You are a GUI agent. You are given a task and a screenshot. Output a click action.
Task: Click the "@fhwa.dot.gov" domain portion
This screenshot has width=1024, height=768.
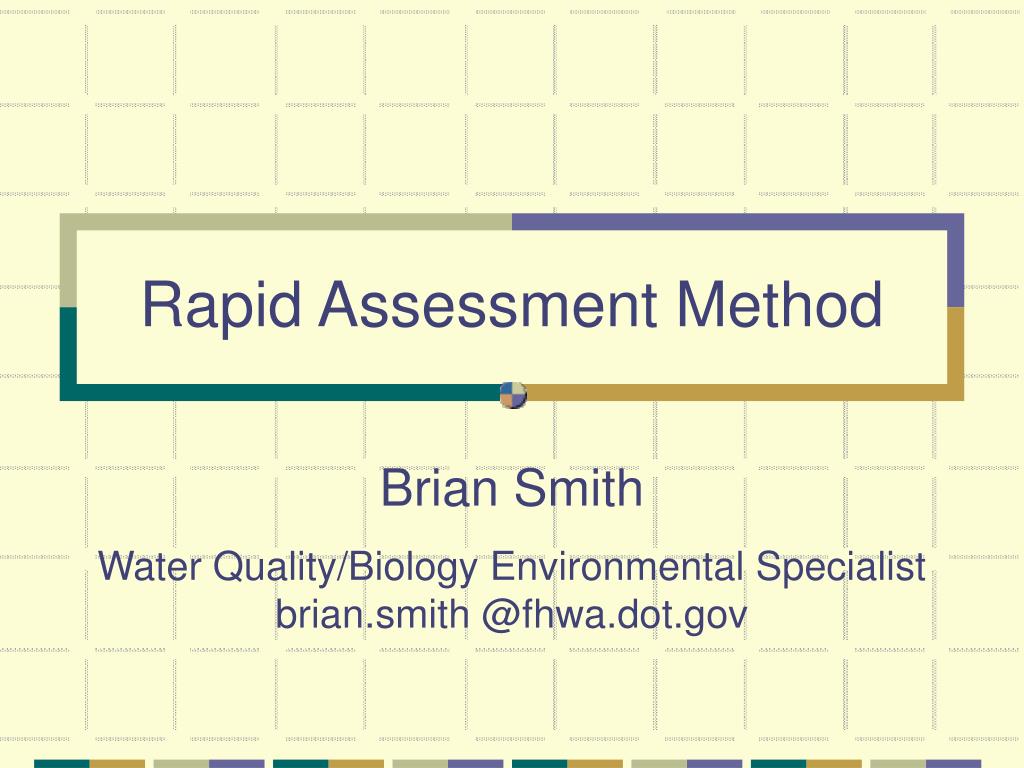[615, 616]
